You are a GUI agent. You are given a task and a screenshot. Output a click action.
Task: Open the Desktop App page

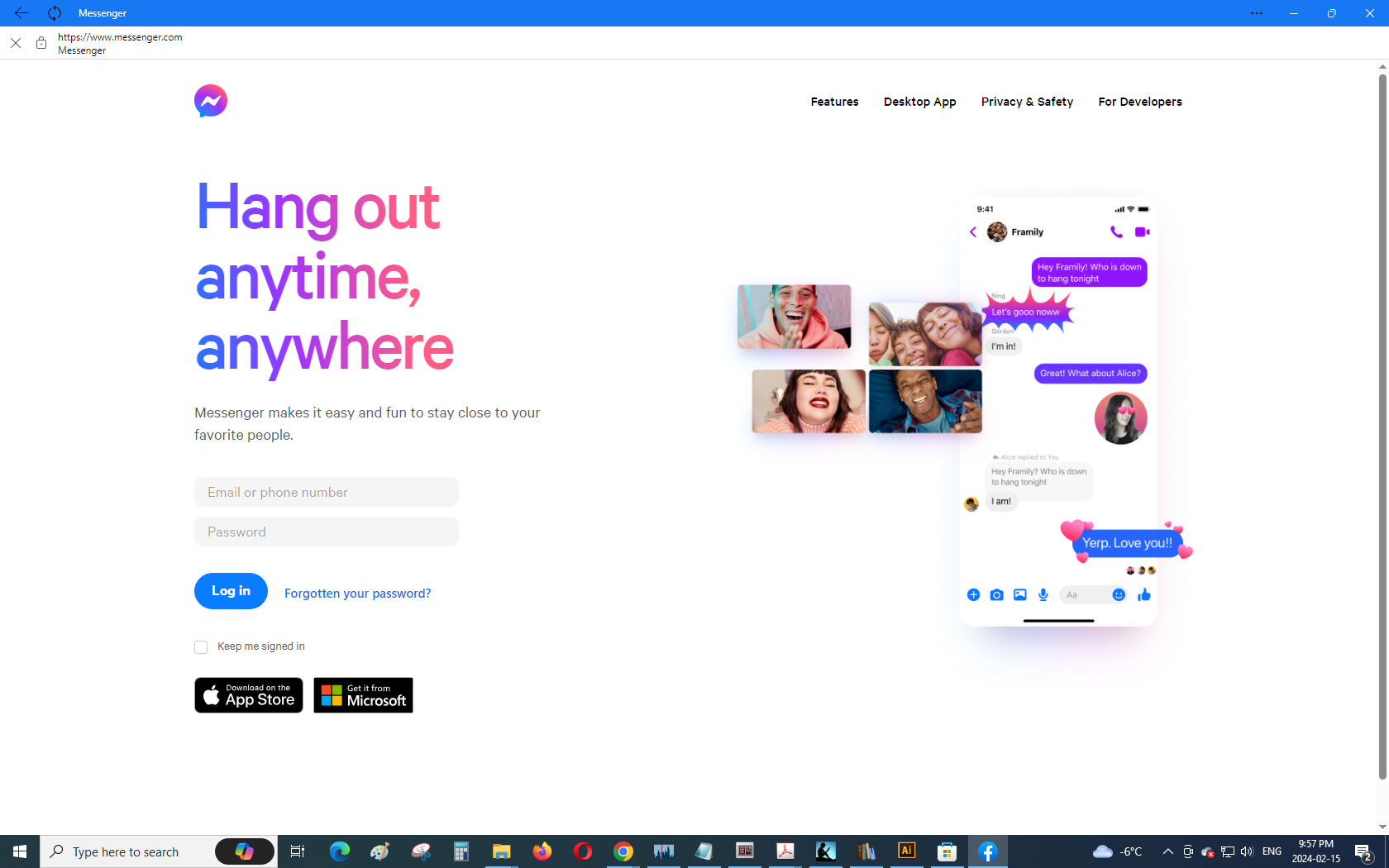pos(919,102)
